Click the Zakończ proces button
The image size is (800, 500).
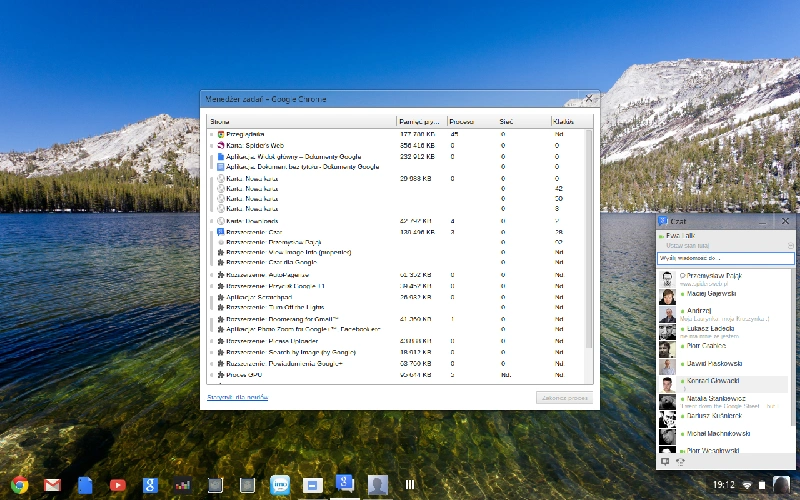coord(564,397)
